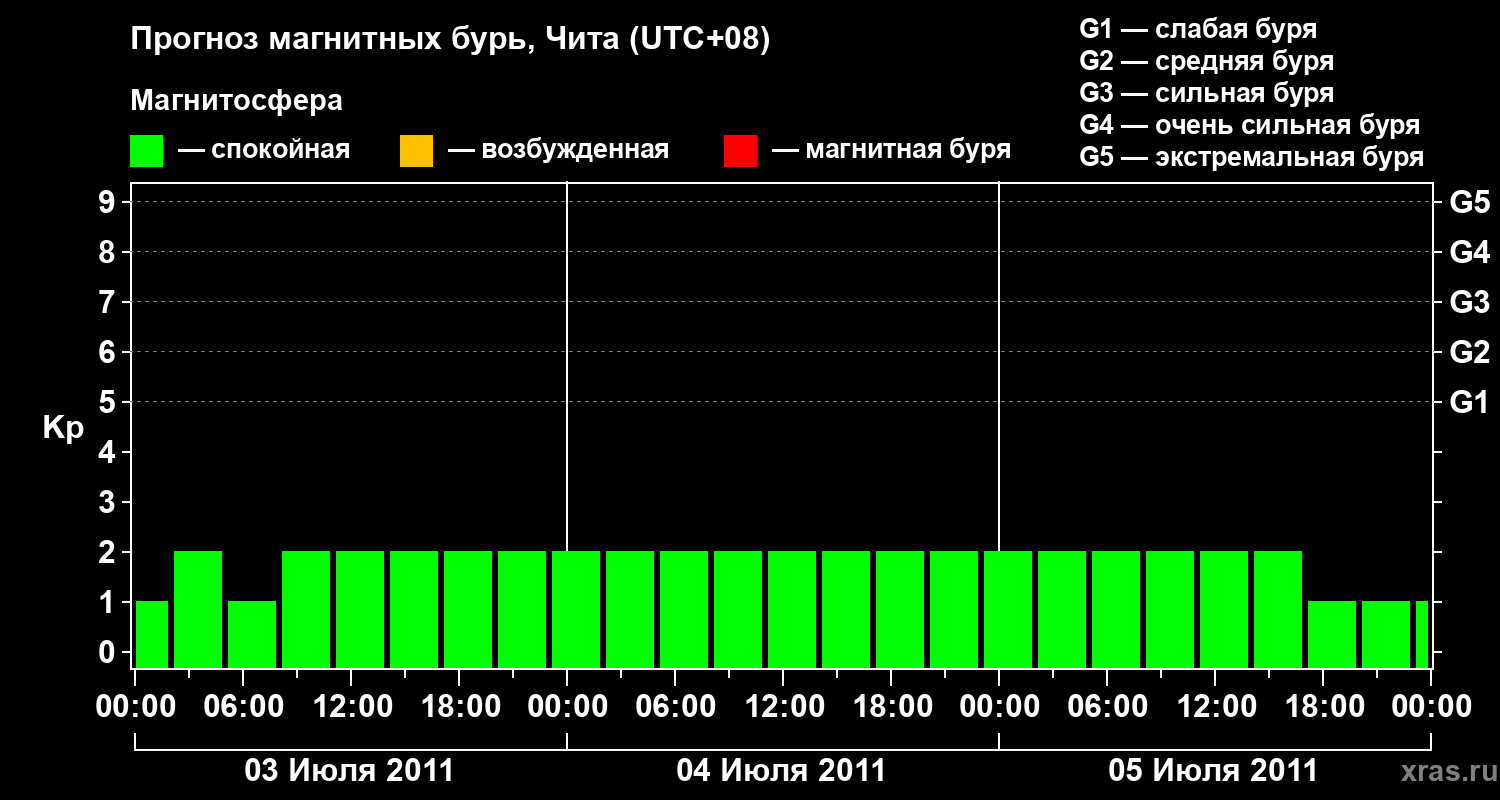The image size is (1500, 800).
Task: Click the '03 Июля 2011' date label
Action: tap(350, 771)
